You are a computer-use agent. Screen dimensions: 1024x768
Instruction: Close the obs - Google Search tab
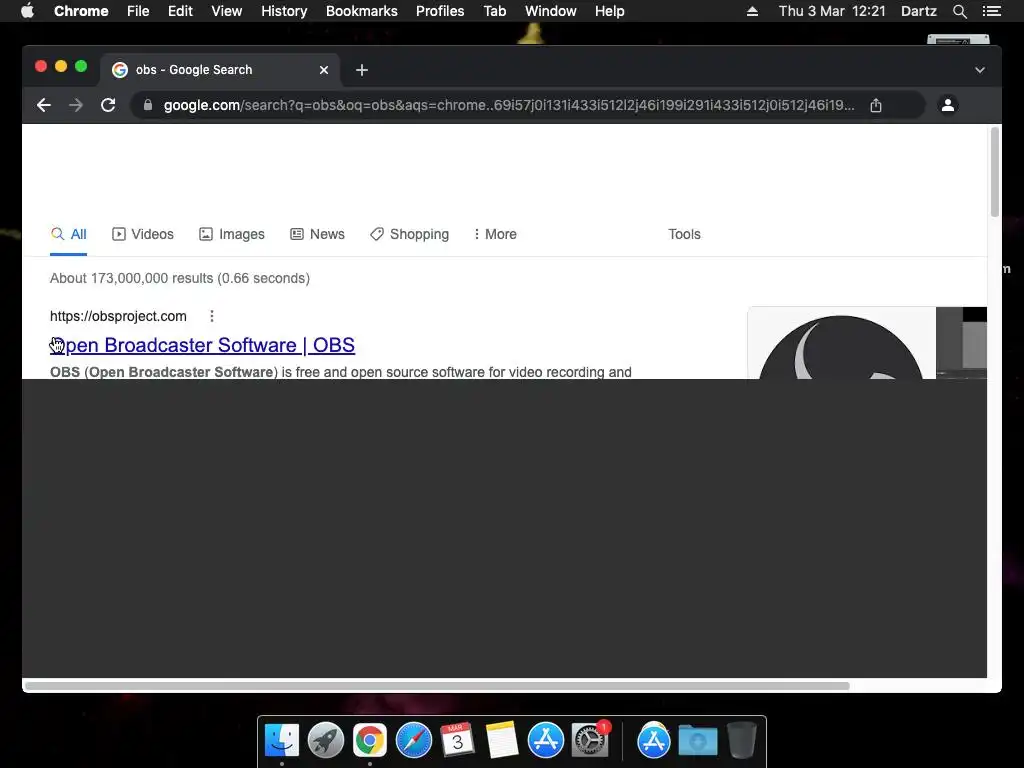click(x=324, y=70)
